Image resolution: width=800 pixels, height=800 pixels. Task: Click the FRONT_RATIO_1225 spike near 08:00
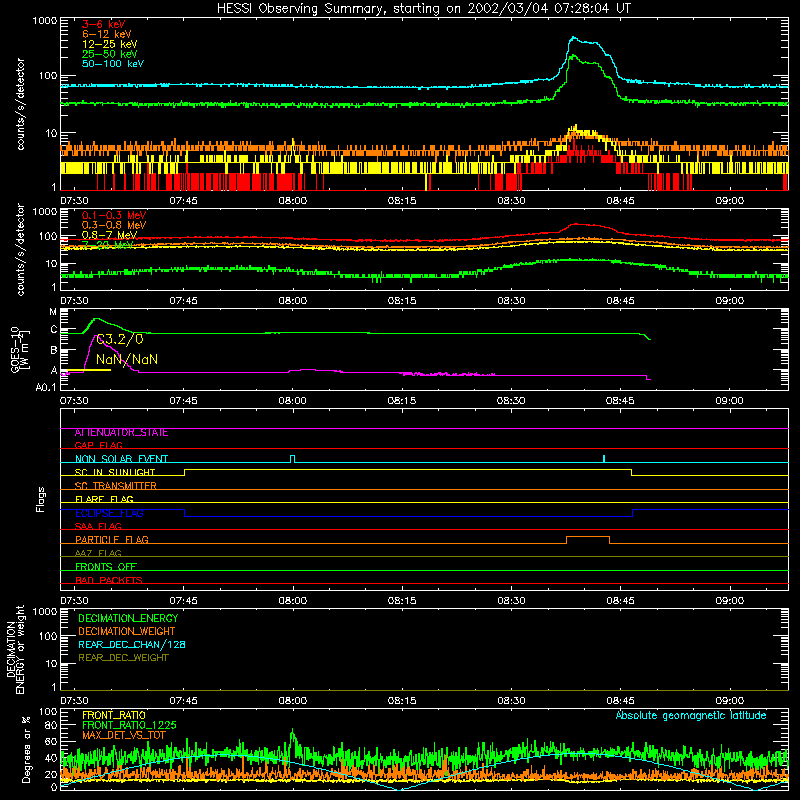point(292,737)
